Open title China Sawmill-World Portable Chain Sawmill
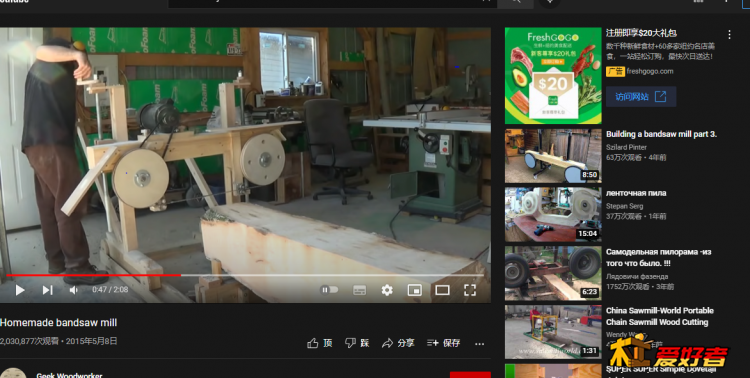The height and width of the screenshot is (378, 750). (x=660, y=316)
